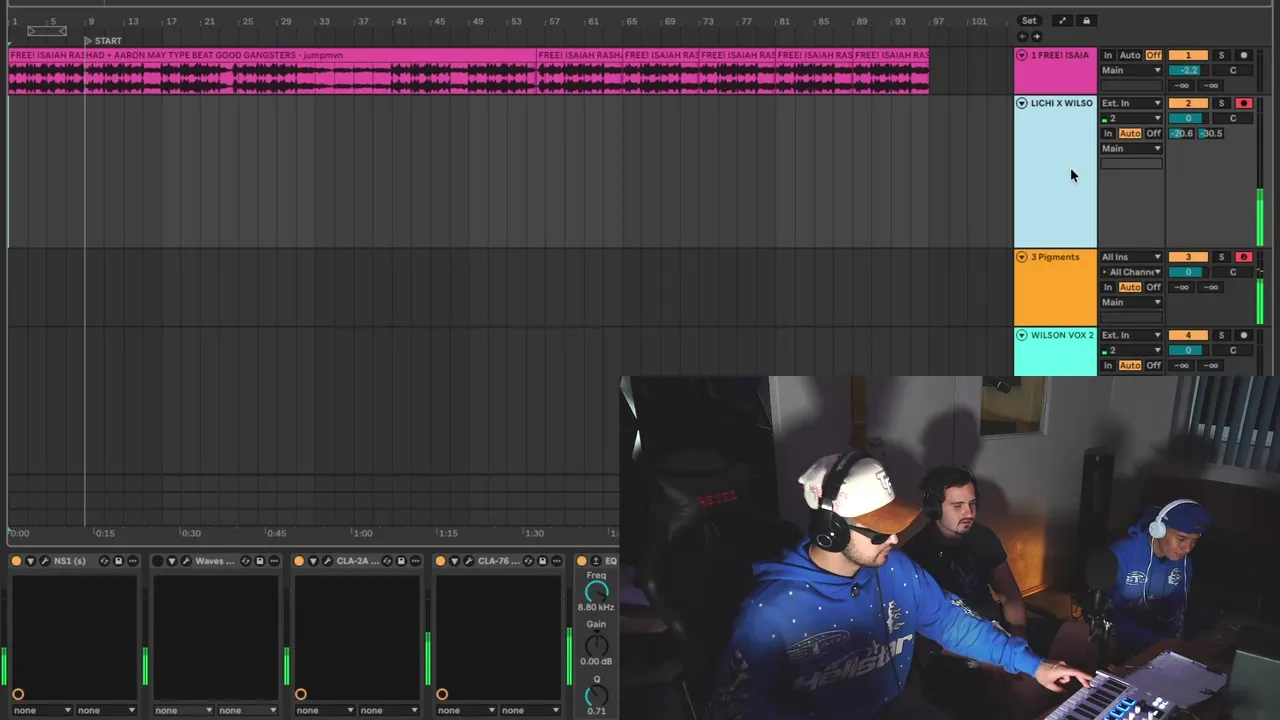Fold the 3 Pigments track
Image resolution: width=1280 pixels, height=720 pixels.
pyautogui.click(x=1022, y=257)
